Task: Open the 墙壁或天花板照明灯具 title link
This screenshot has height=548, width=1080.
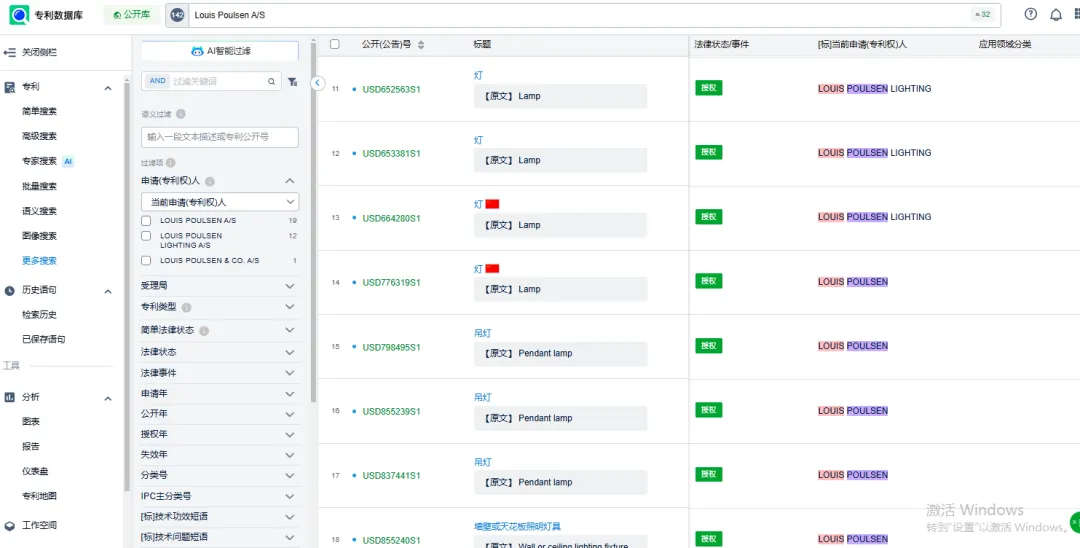Action: coord(517,527)
